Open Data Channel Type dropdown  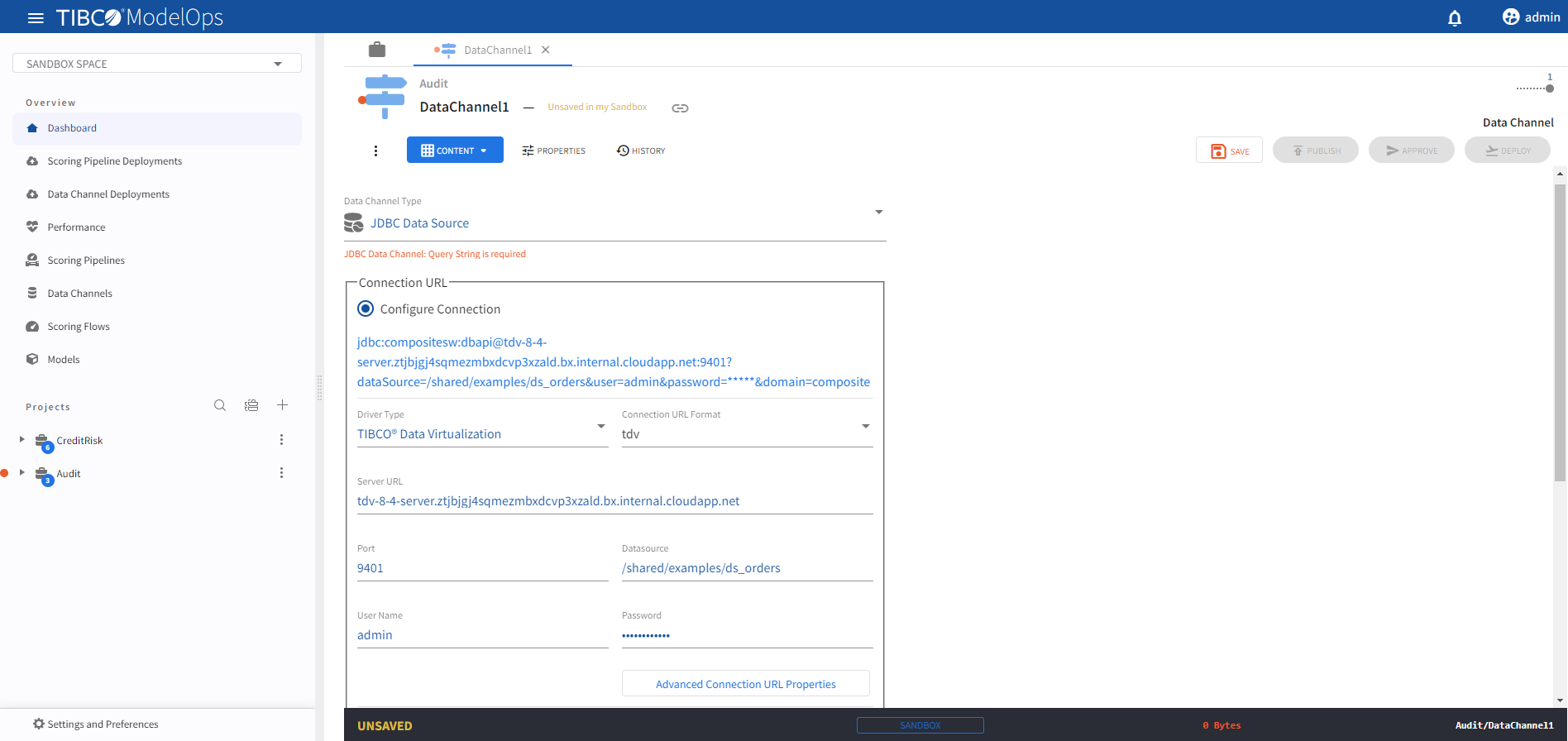[614, 223]
